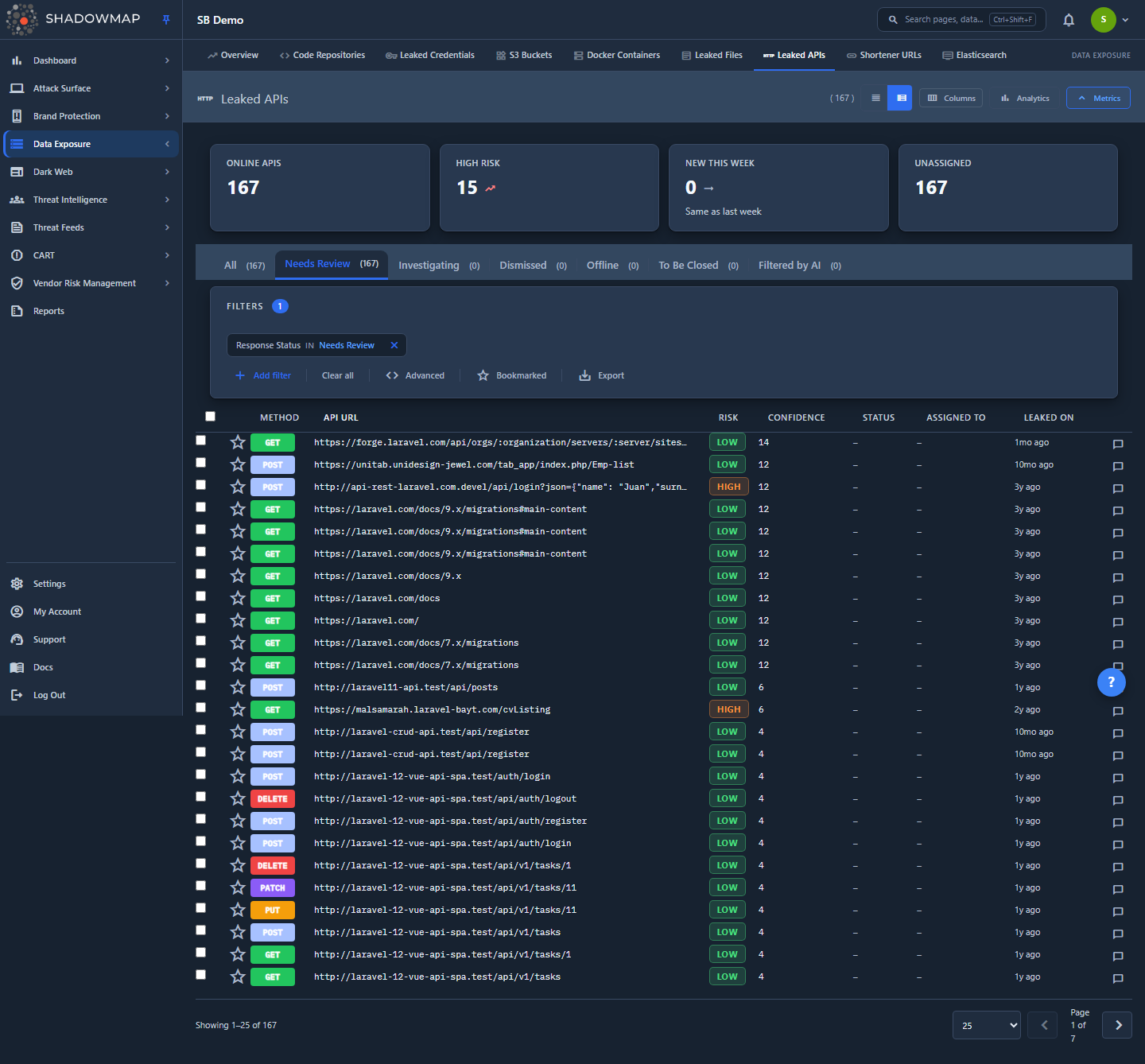Open comment icon on the last api/v1/tasks row
The image size is (1145, 1064).
click(1118, 978)
